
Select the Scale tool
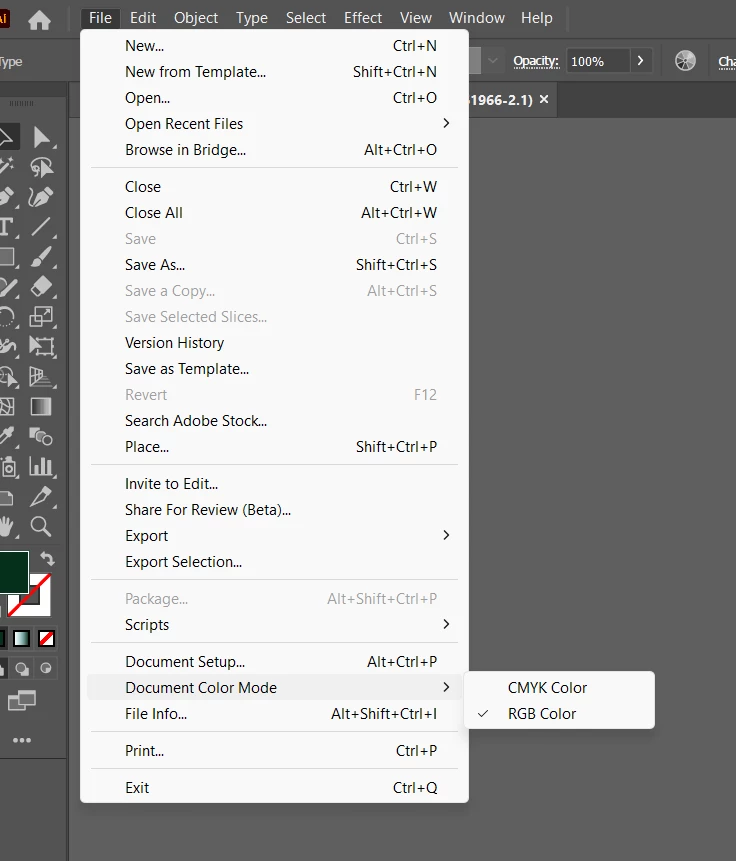point(42,316)
